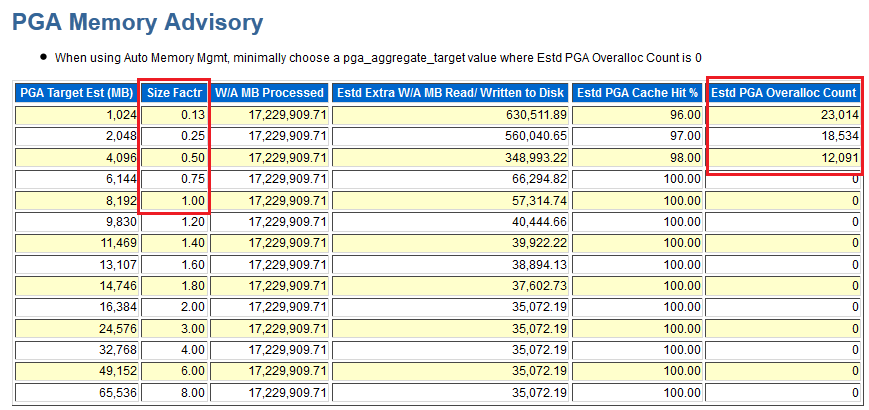The image size is (869, 410).
Task: Click the 37,602.73 disk read/write cell
Action: (x=450, y=286)
